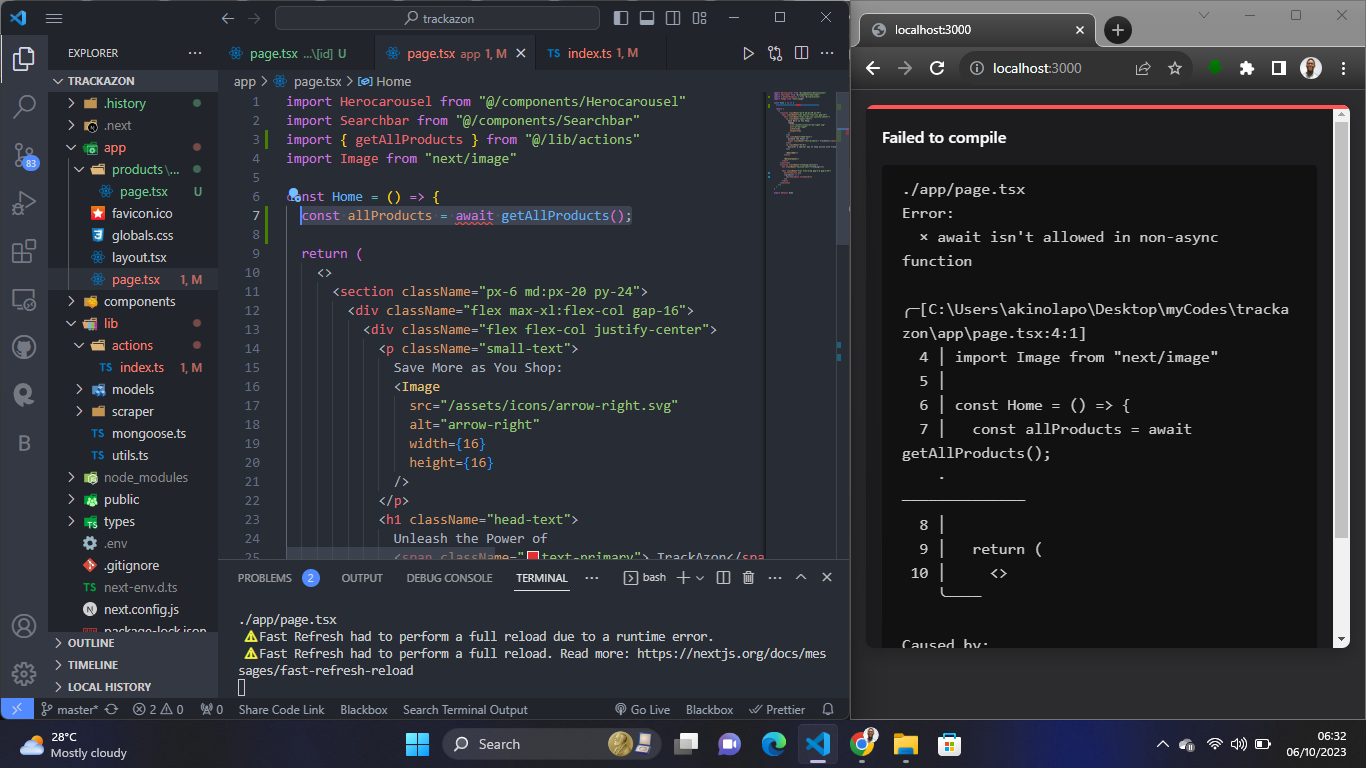Toggle the bottom panel from the title bar
This screenshot has height=768, width=1366.
pyautogui.click(x=648, y=17)
